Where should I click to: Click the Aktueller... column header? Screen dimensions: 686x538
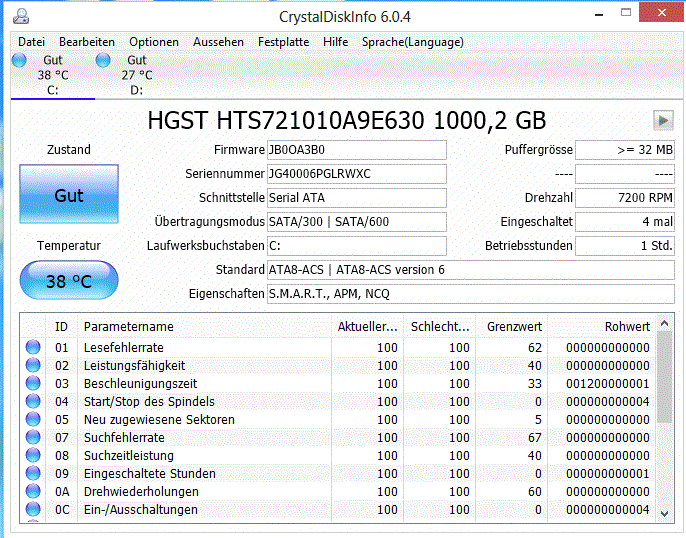pyautogui.click(x=368, y=327)
